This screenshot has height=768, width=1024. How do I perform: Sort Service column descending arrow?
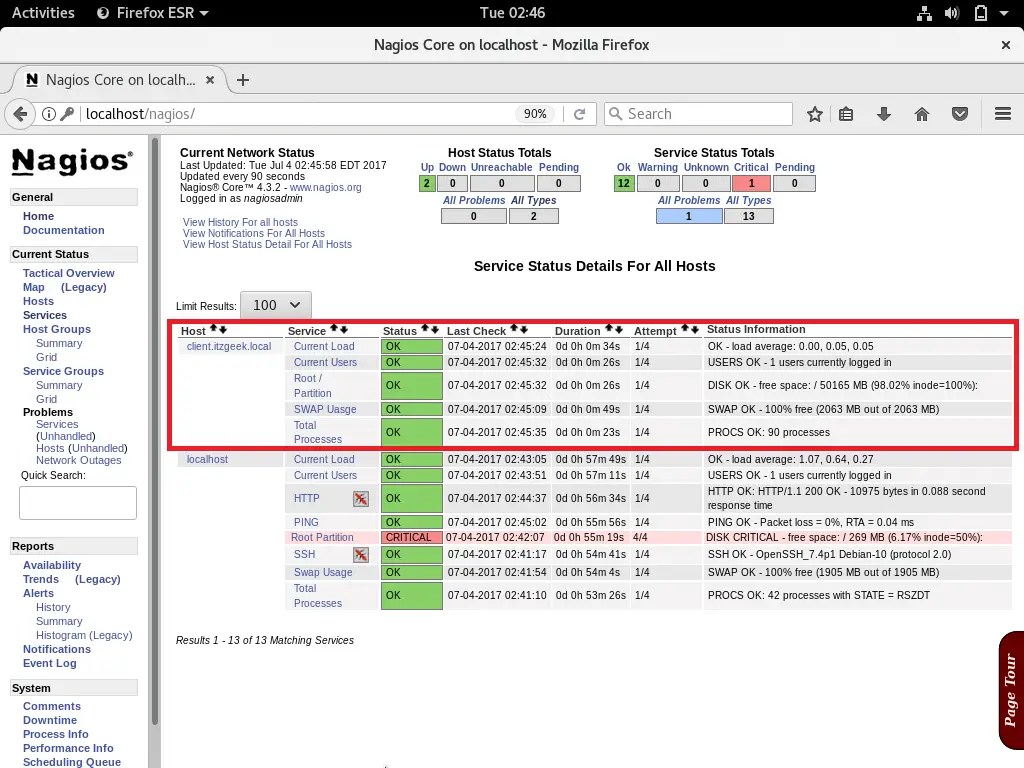point(344,329)
